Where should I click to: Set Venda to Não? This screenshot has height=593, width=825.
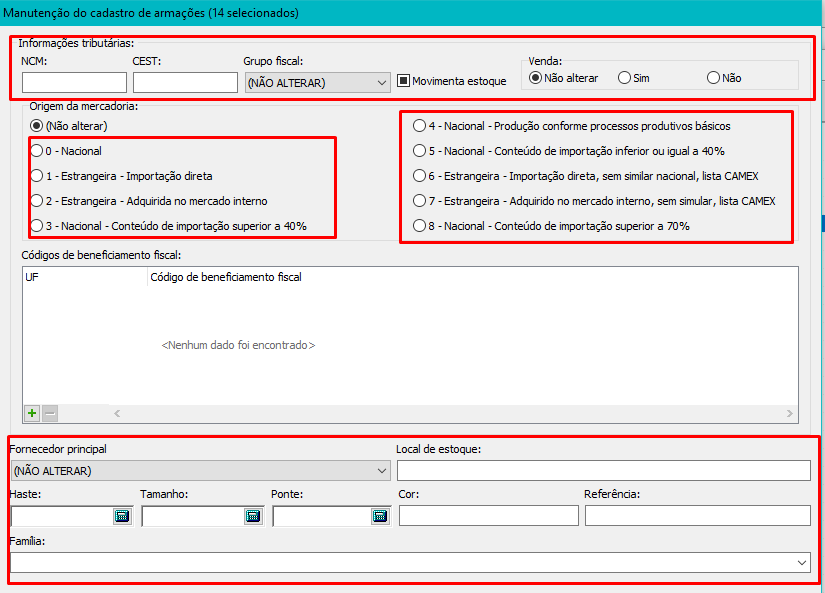click(x=713, y=77)
